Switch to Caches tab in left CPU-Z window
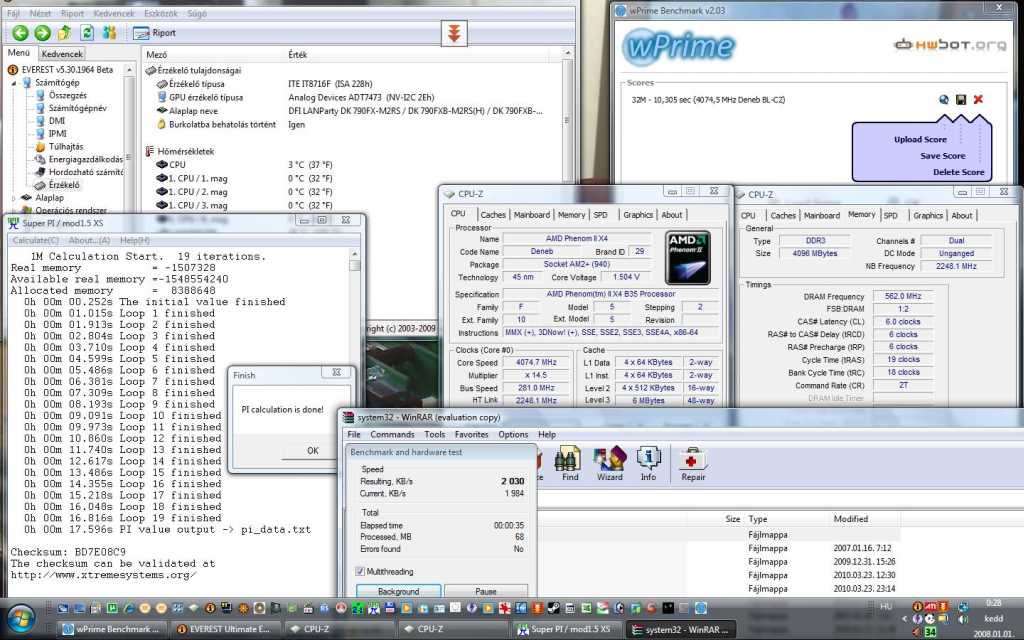Screen dimensions: 1024x640 tap(492, 215)
